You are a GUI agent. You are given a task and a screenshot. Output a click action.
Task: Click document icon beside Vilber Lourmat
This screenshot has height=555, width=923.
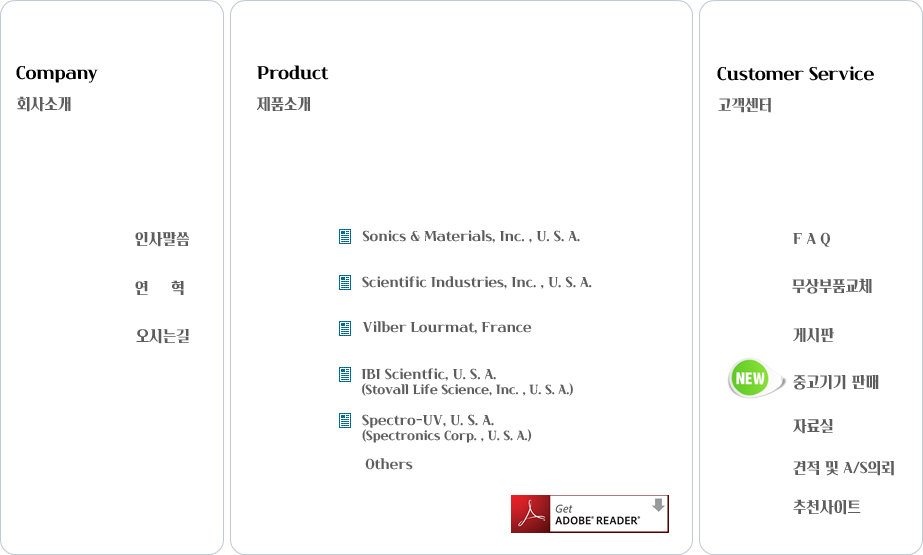coord(345,328)
